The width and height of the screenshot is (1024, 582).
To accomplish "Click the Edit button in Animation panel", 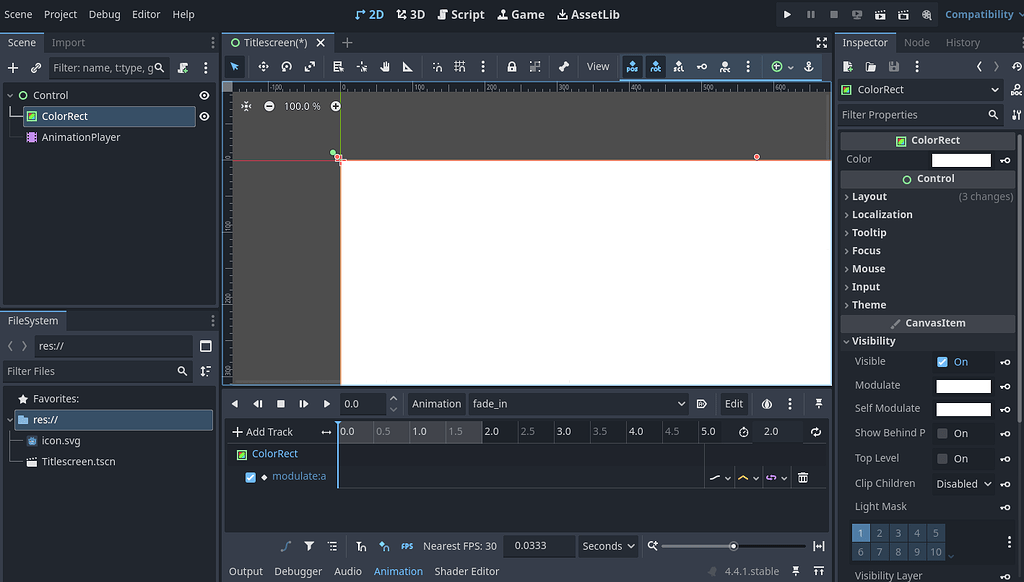I will tap(733, 403).
